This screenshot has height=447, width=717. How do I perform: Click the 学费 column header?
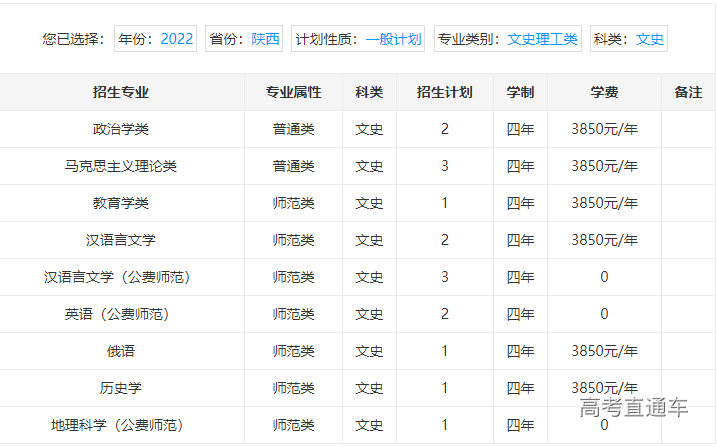[x=604, y=92]
